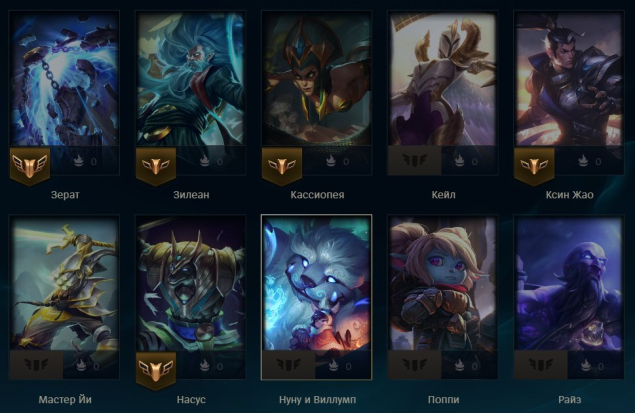635x413 pixels.
Task: Click the Поппи name label
Action: (x=443, y=400)
